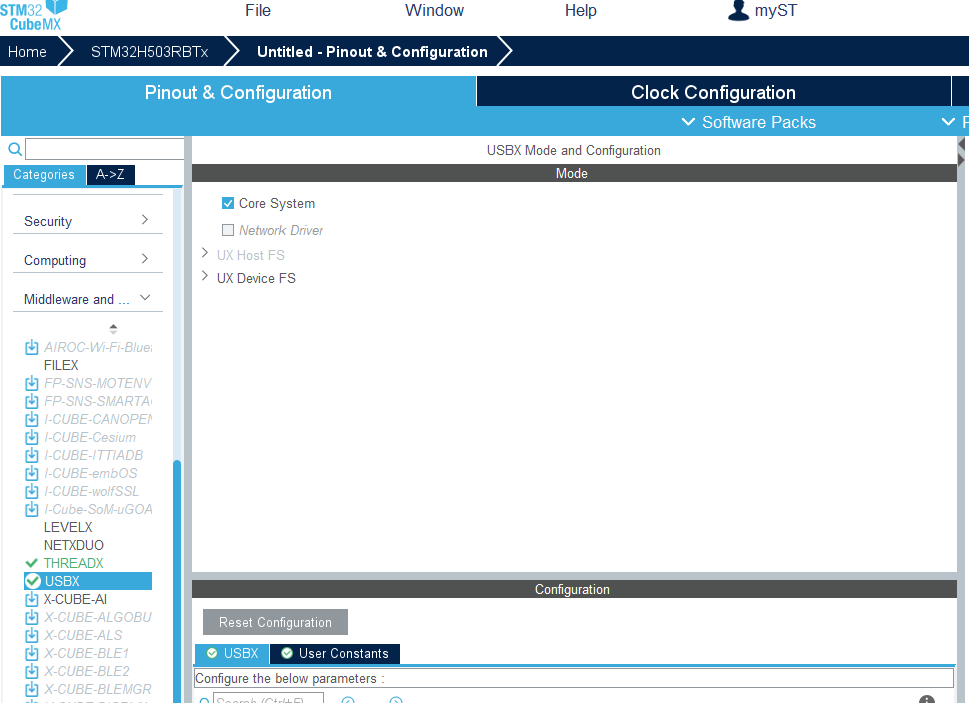Image resolution: width=969 pixels, height=703 pixels.
Task: Select LEVELX middleware in the list
Action: 68,528
